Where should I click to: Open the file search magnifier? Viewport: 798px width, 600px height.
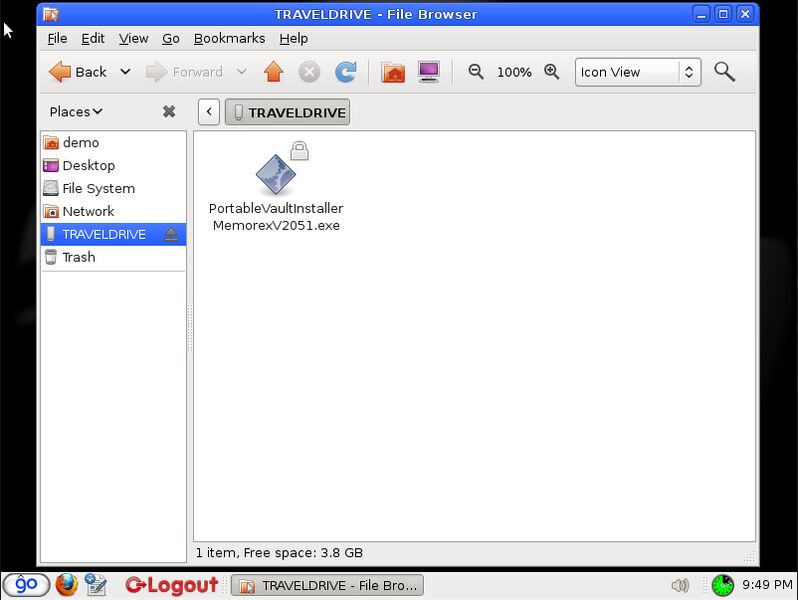(x=724, y=72)
